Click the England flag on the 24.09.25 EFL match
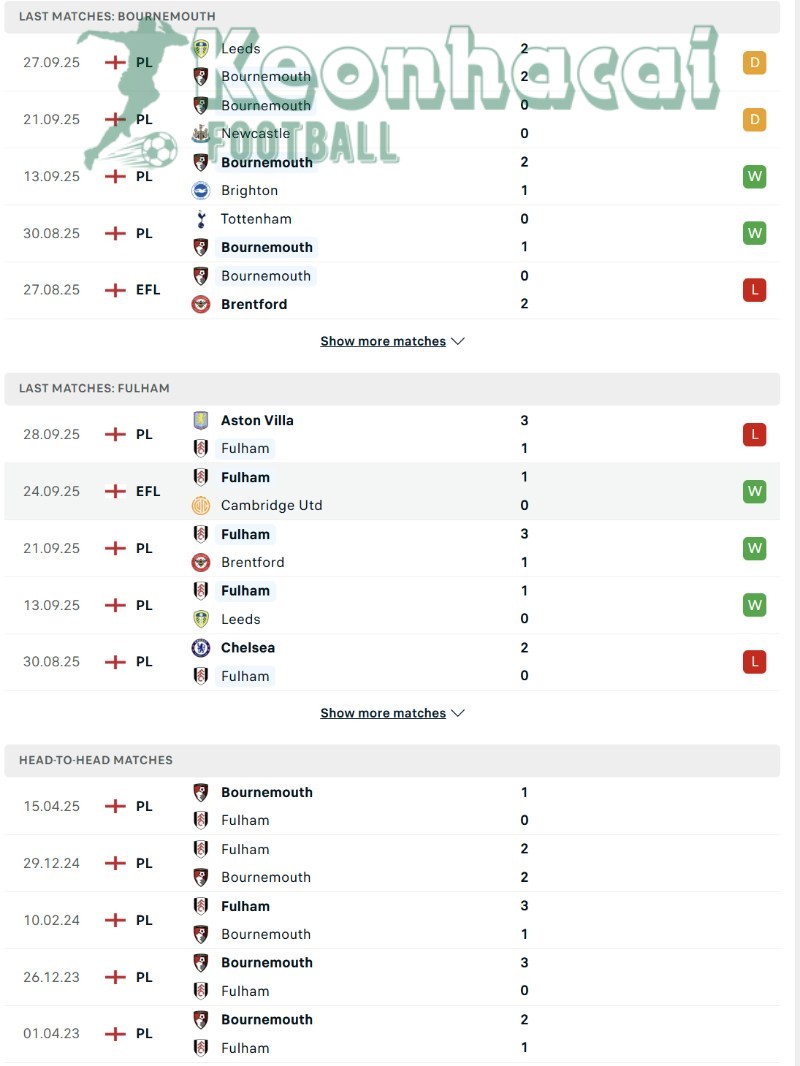 (x=116, y=491)
